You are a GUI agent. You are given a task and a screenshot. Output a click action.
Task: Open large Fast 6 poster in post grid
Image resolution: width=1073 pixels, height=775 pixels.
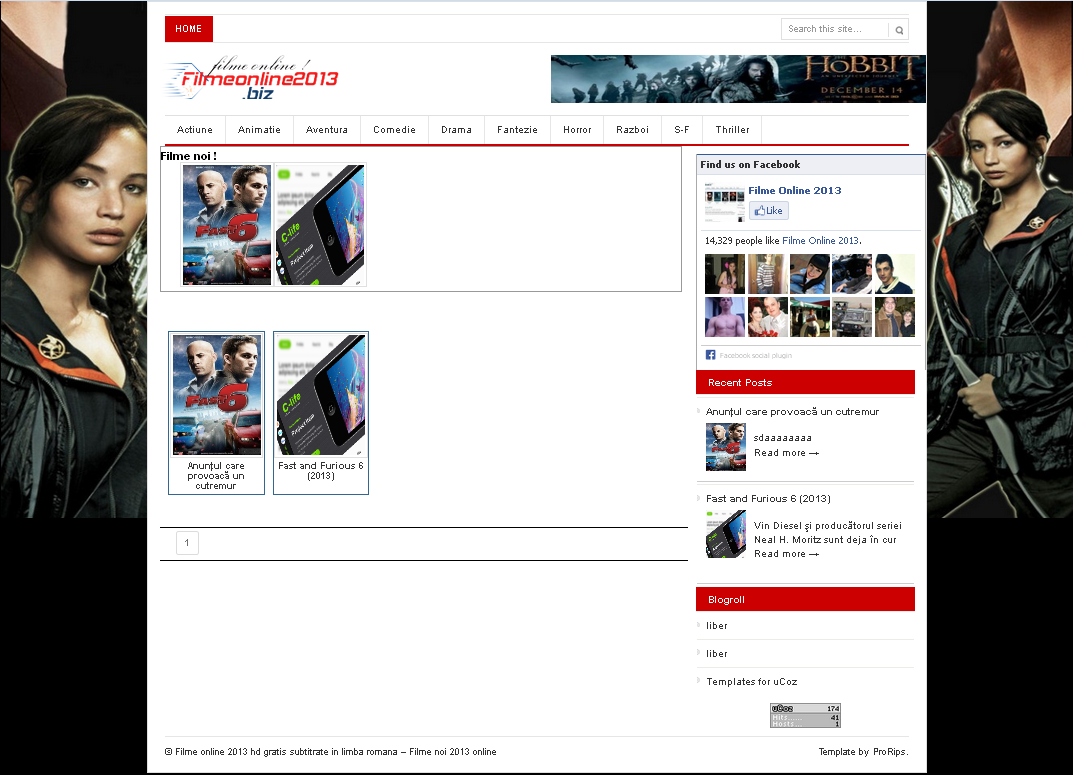pyautogui.click(x=216, y=395)
